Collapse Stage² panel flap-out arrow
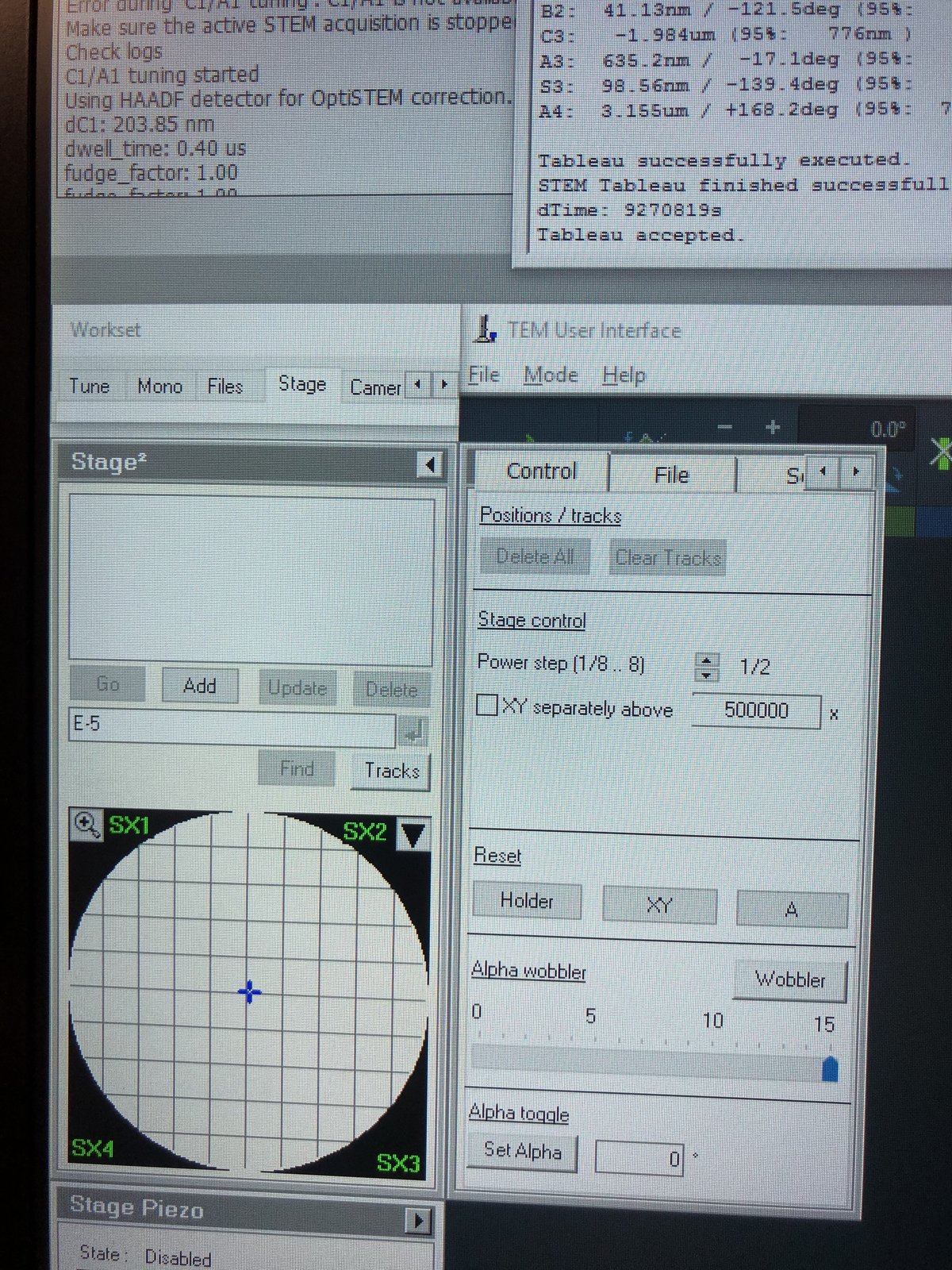The image size is (952, 1270). [430, 464]
